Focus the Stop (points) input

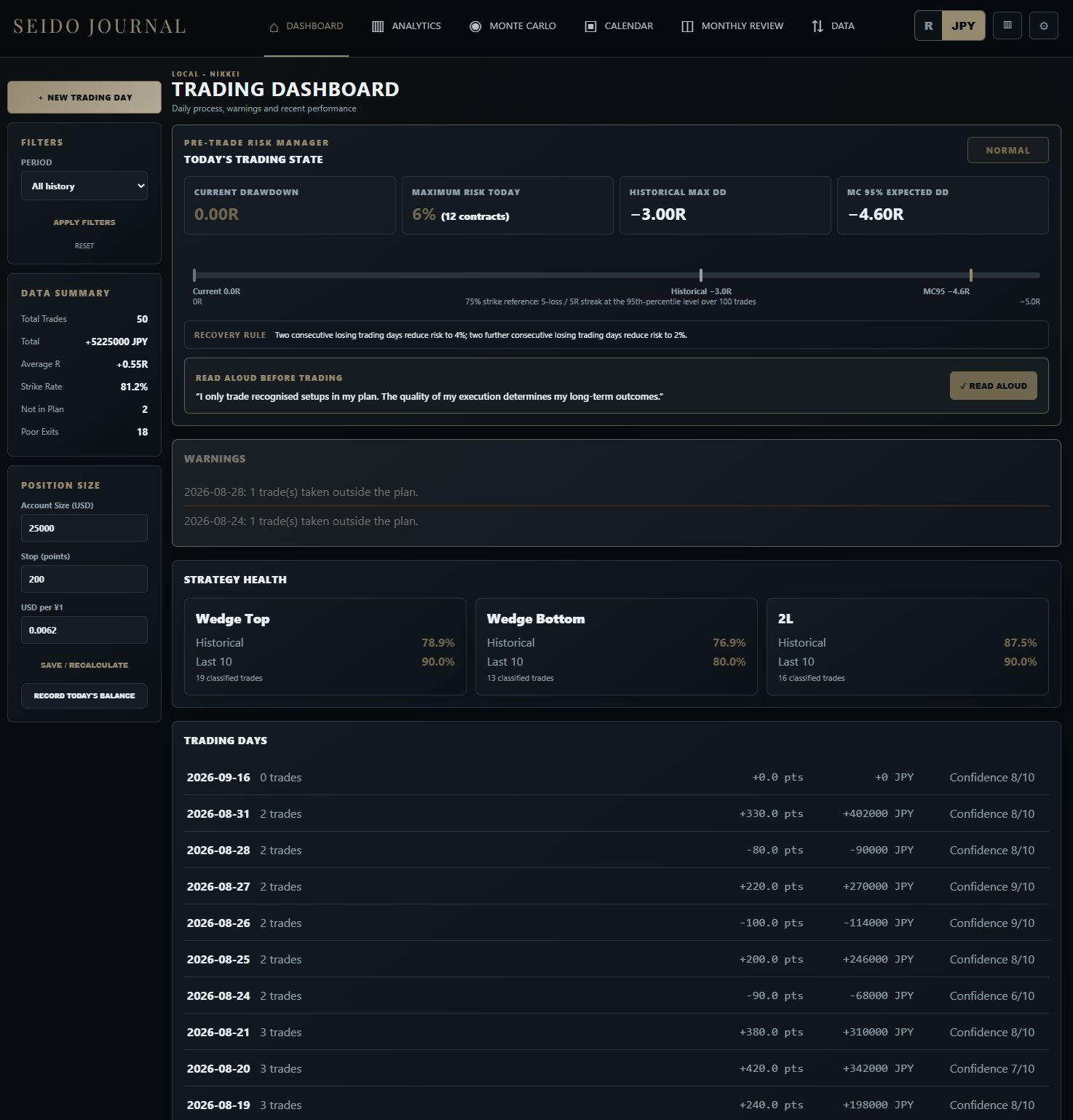click(84, 579)
